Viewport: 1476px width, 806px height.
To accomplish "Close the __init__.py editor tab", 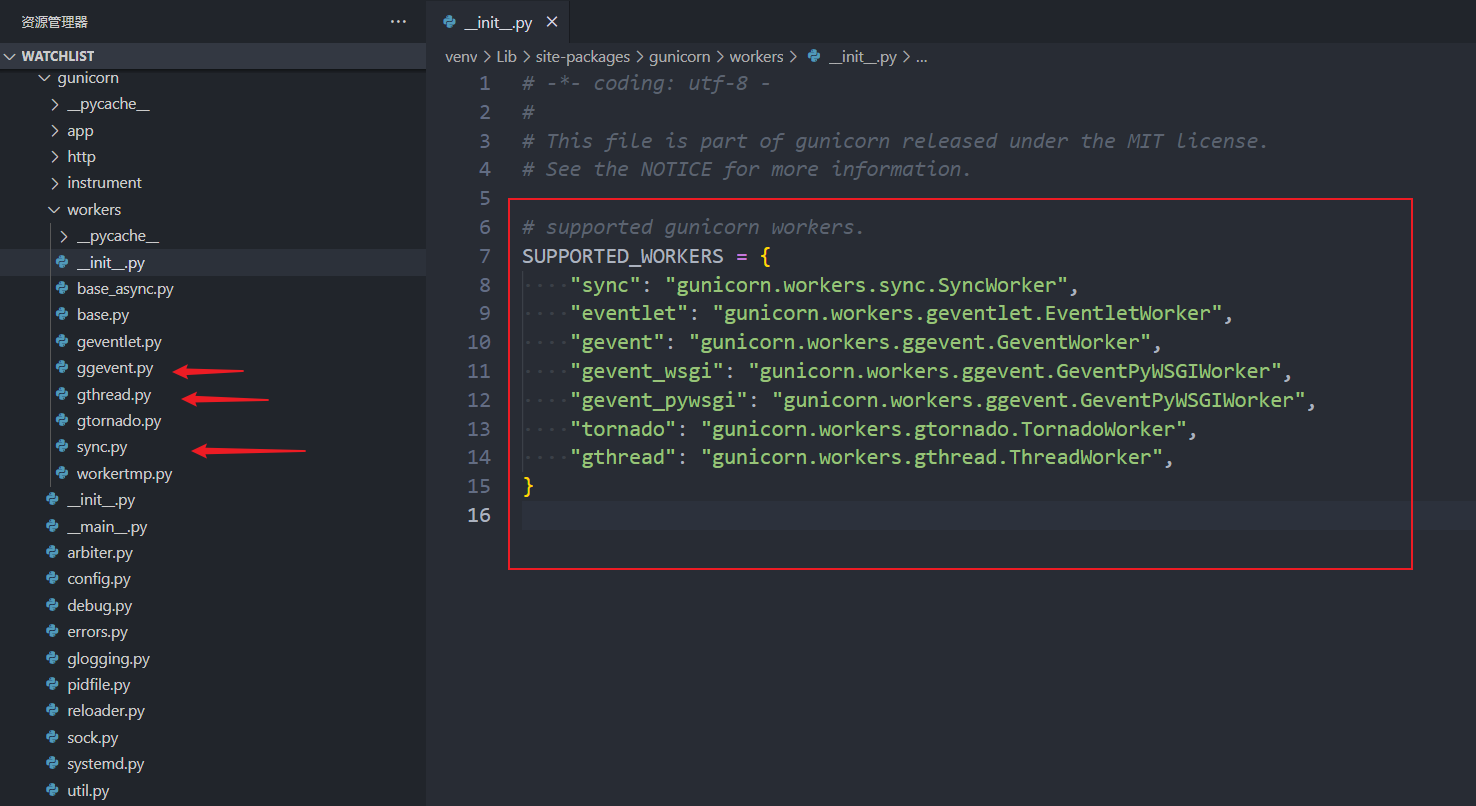I will point(552,22).
